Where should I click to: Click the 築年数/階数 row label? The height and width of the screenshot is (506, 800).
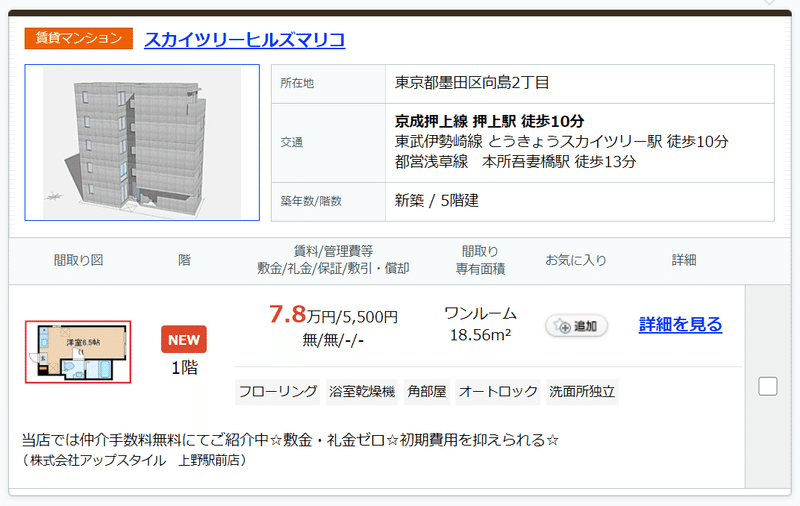tap(311, 201)
